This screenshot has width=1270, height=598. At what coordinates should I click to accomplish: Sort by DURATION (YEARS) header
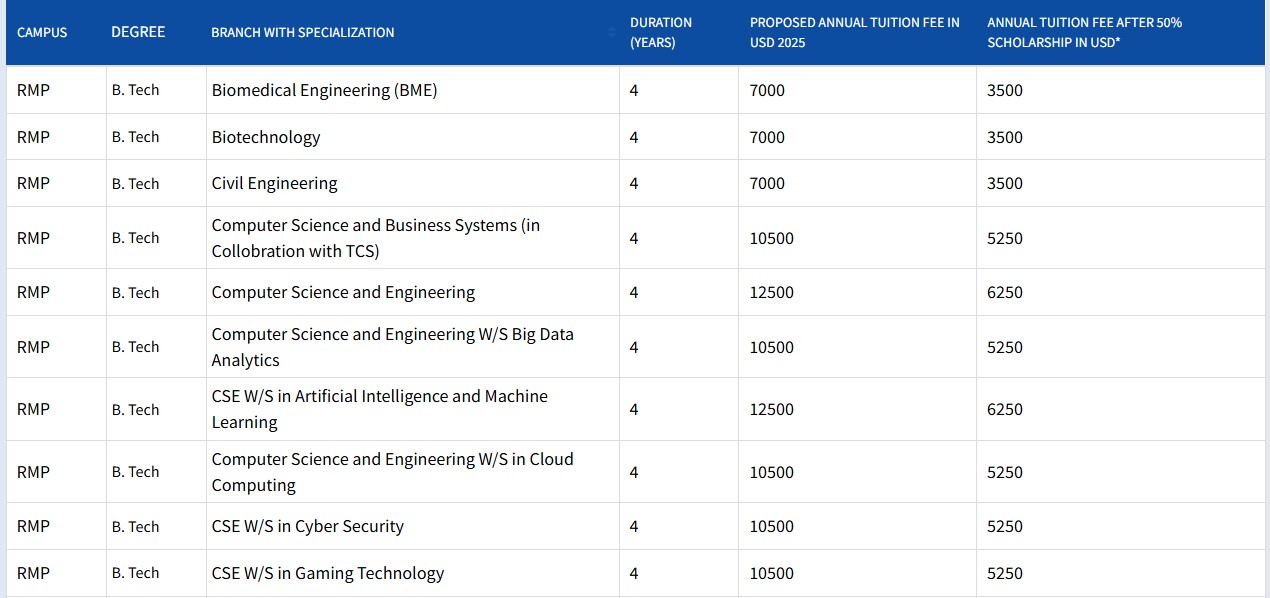pyautogui.click(x=661, y=32)
